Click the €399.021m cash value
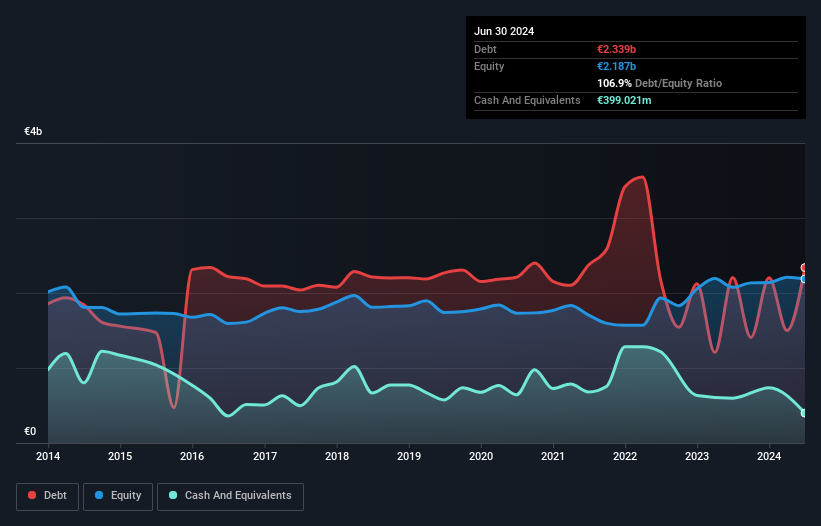This screenshot has height=526, width=821. 624,100
